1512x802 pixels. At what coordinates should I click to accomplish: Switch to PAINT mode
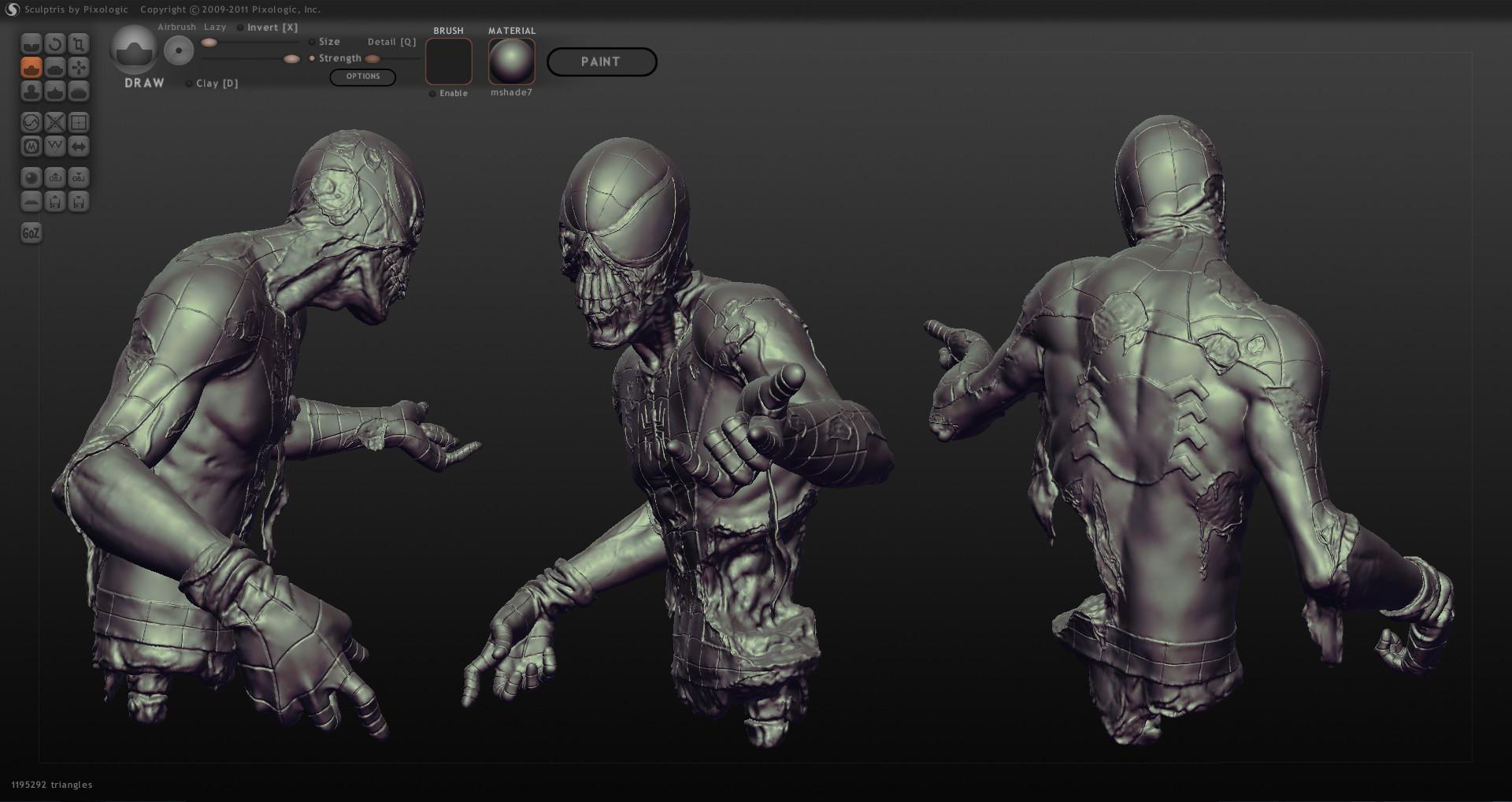click(x=602, y=61)
